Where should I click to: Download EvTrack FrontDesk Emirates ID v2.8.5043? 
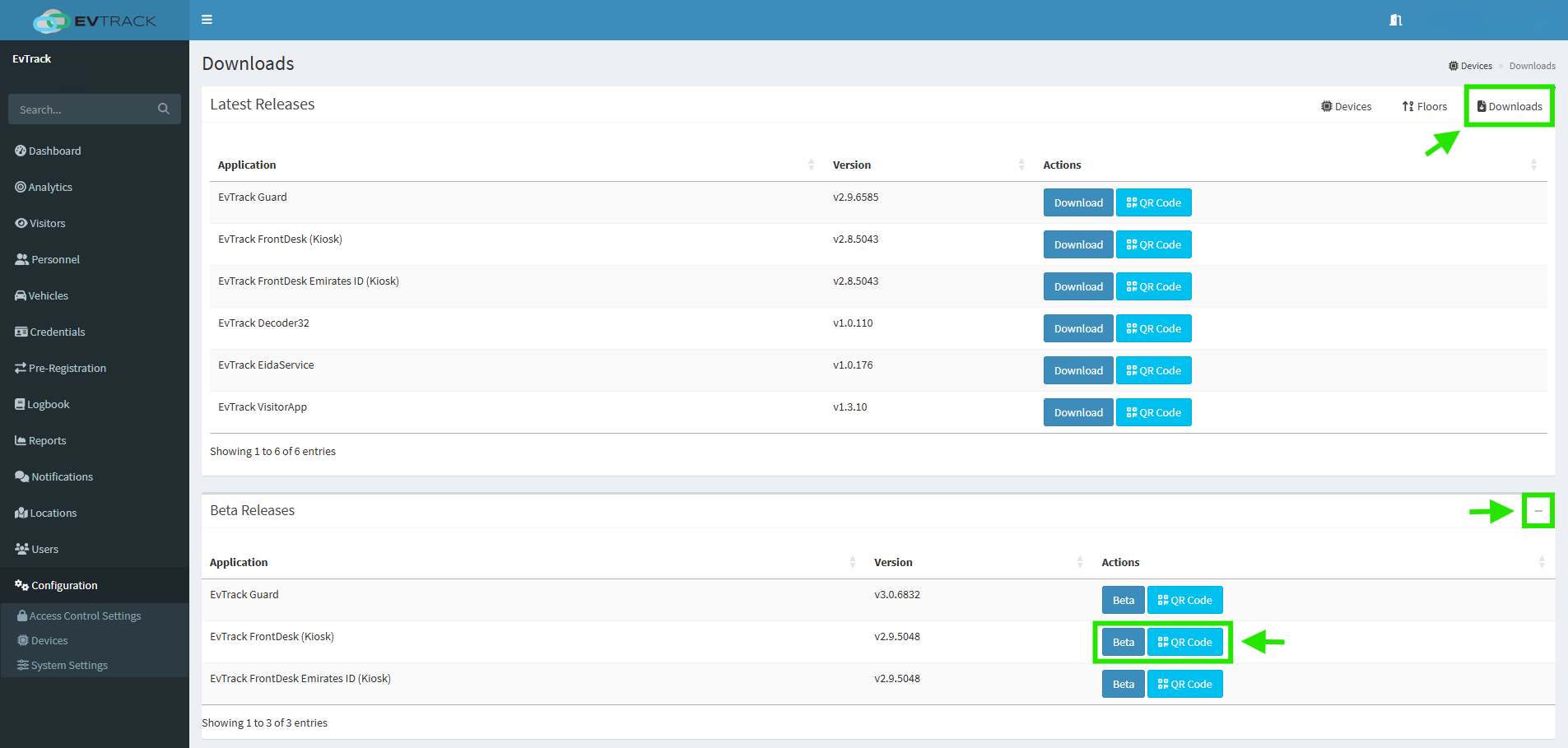tap(1078, 286)
